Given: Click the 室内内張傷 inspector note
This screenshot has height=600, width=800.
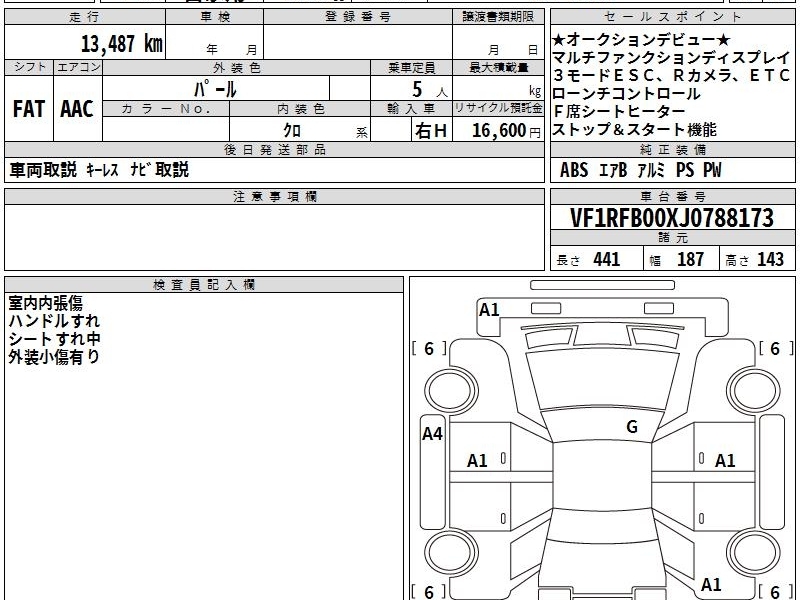Looking at the screenshot, I should tap(45, 303).
